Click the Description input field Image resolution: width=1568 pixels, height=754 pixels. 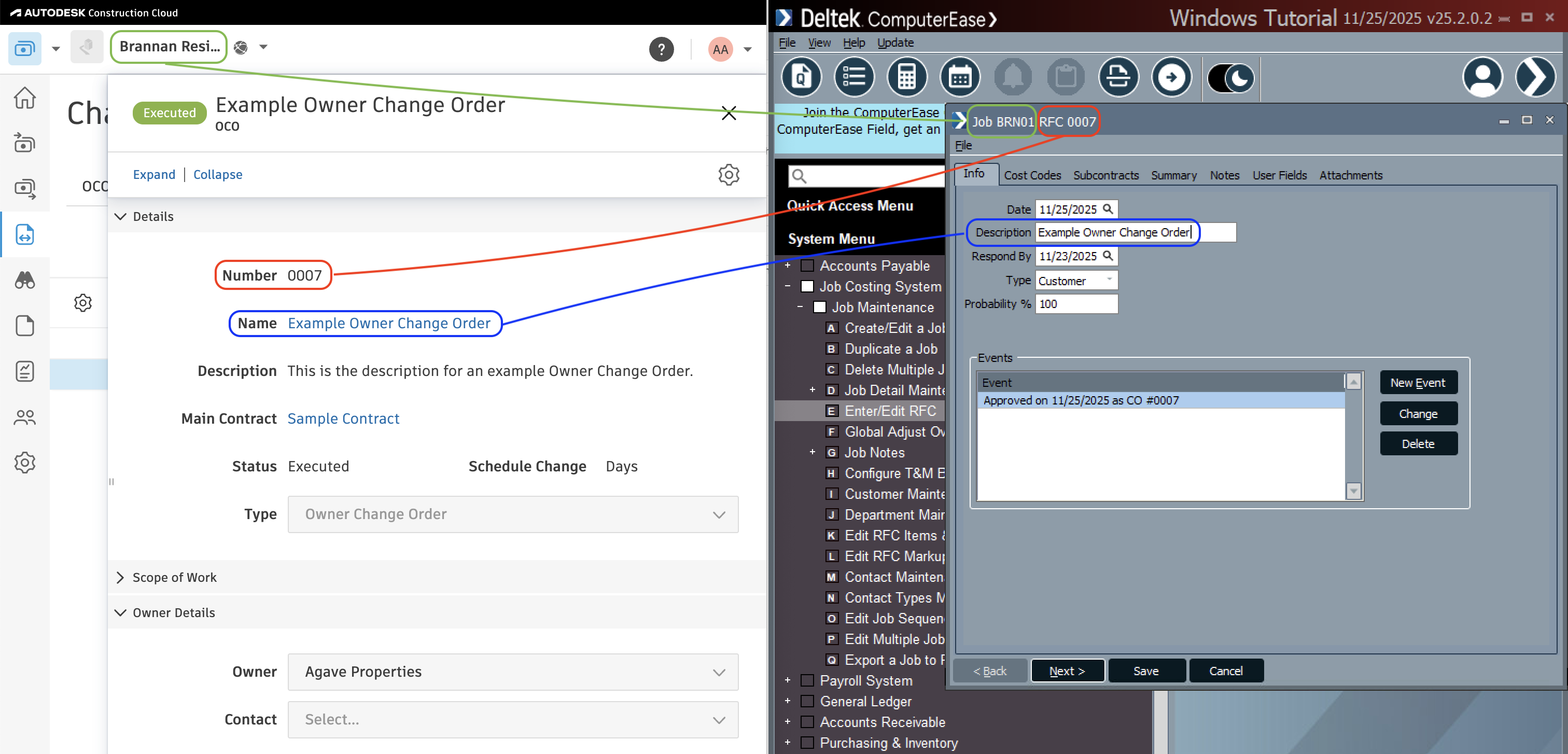point(1114,232)
